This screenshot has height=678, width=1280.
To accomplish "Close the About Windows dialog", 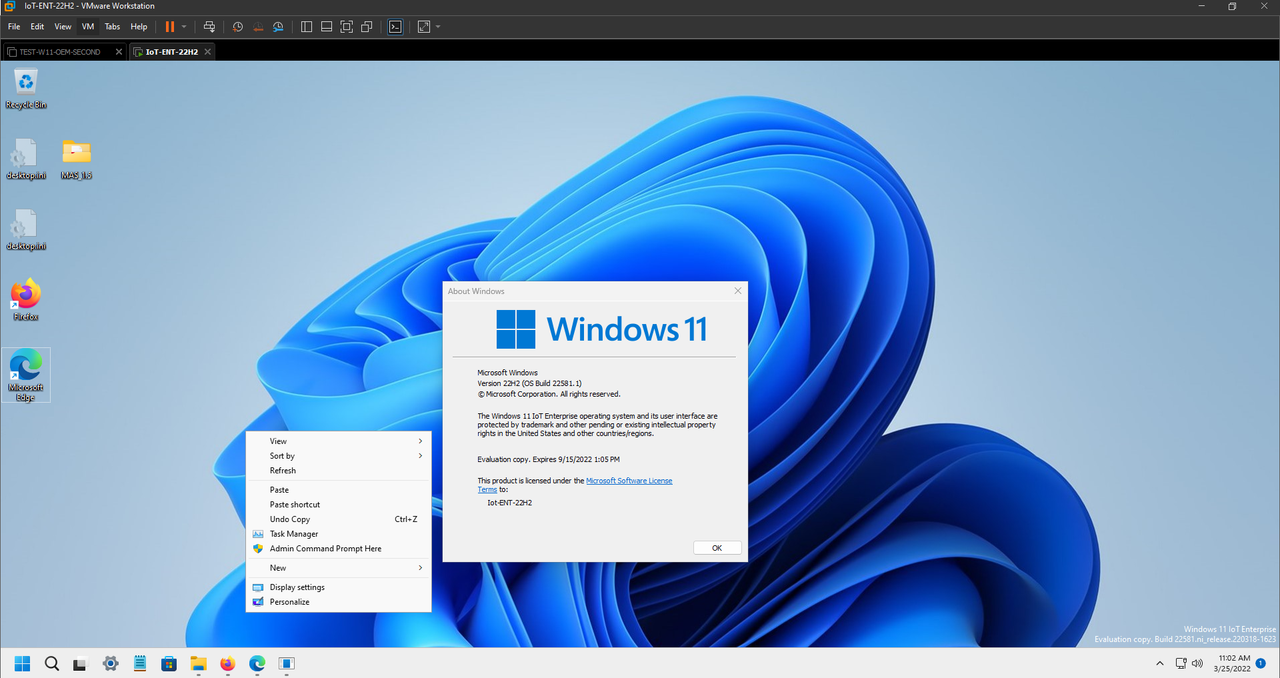I will point(738,291).
